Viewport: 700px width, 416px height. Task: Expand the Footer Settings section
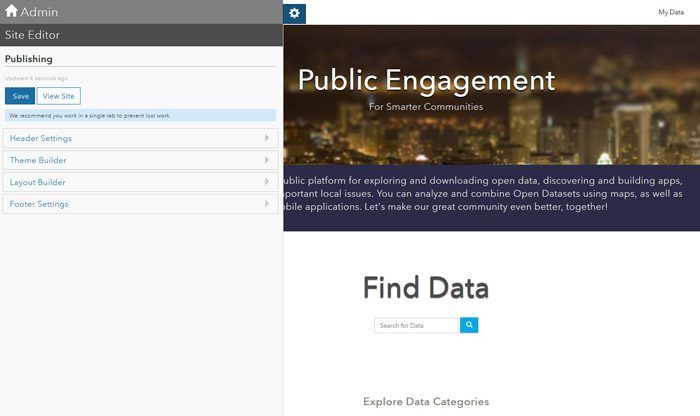(39, 204)
